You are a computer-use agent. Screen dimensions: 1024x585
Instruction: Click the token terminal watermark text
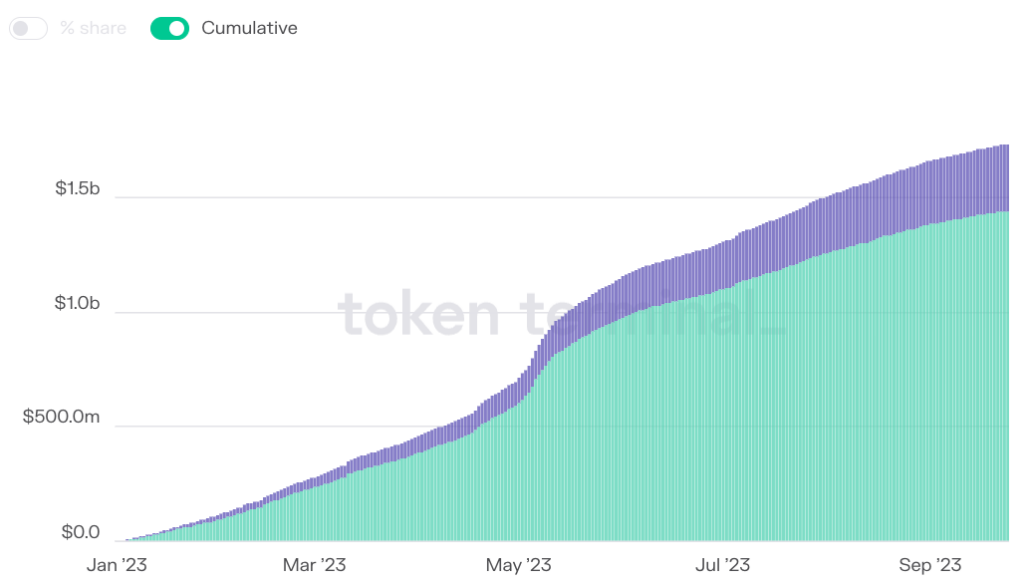(562, 315)
